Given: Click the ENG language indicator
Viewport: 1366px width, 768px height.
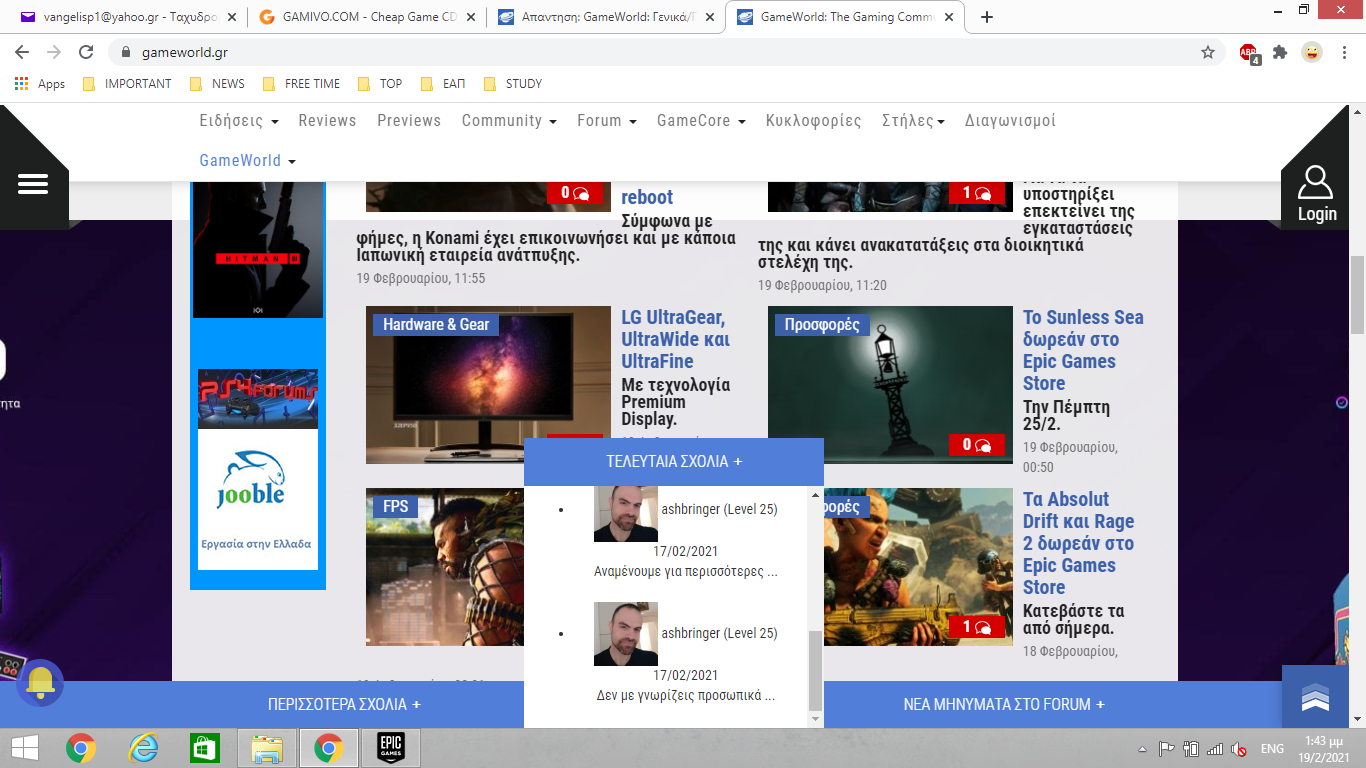Looking at the screenshot, I should point(1272,749).
